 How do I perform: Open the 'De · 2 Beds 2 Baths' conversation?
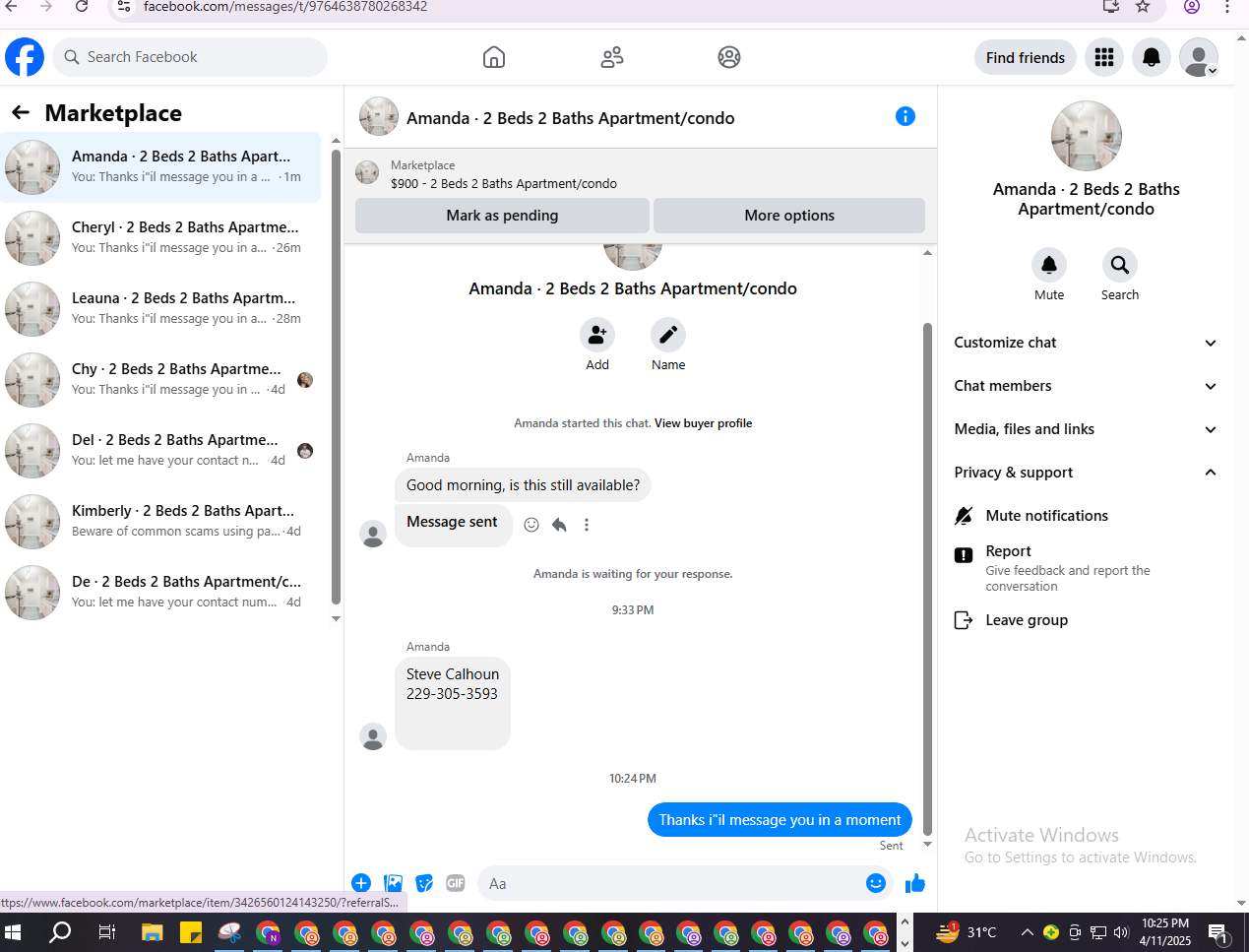pyautogui.click(x=161, y=593)
